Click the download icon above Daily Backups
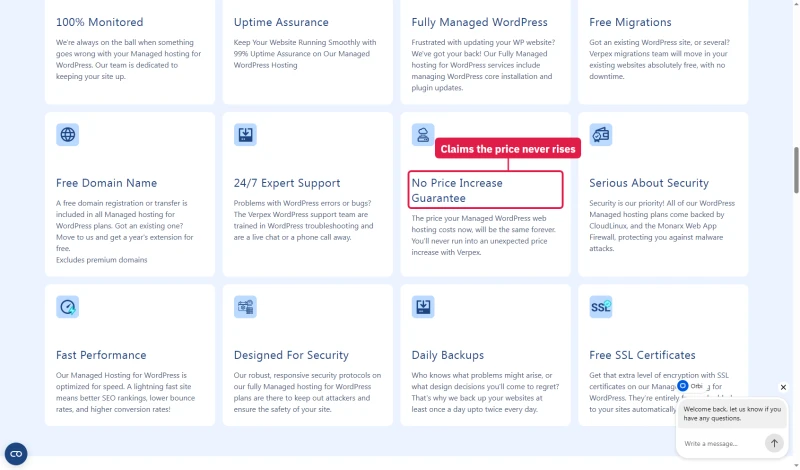Viewport: 800px width, 470px height. click(423, 307)
